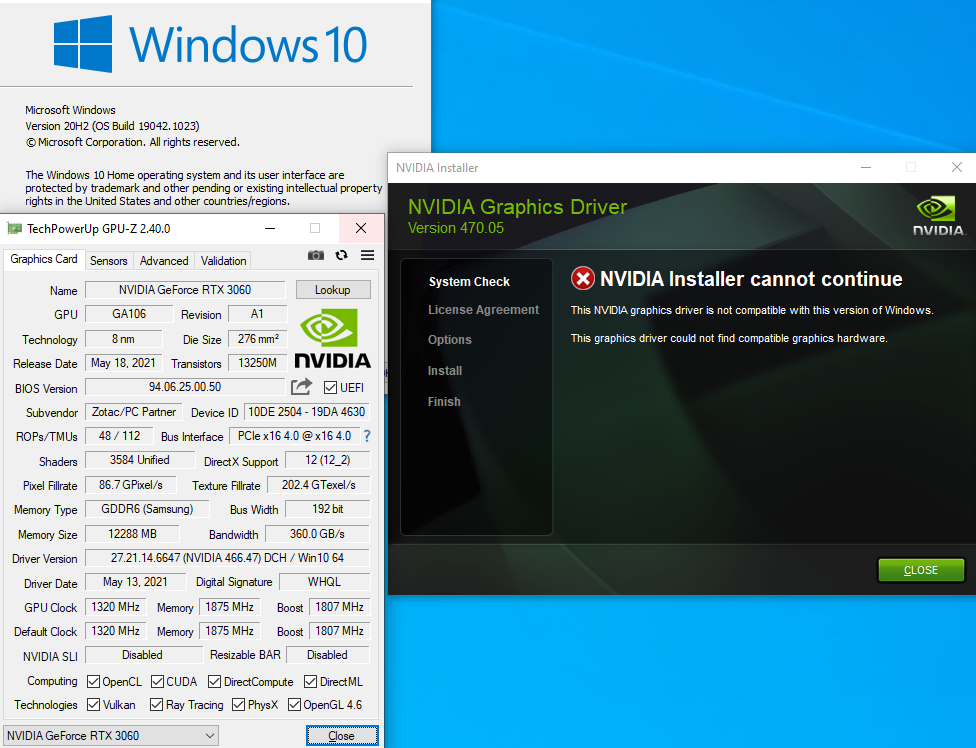Select Finish installer step

point(444,401)
